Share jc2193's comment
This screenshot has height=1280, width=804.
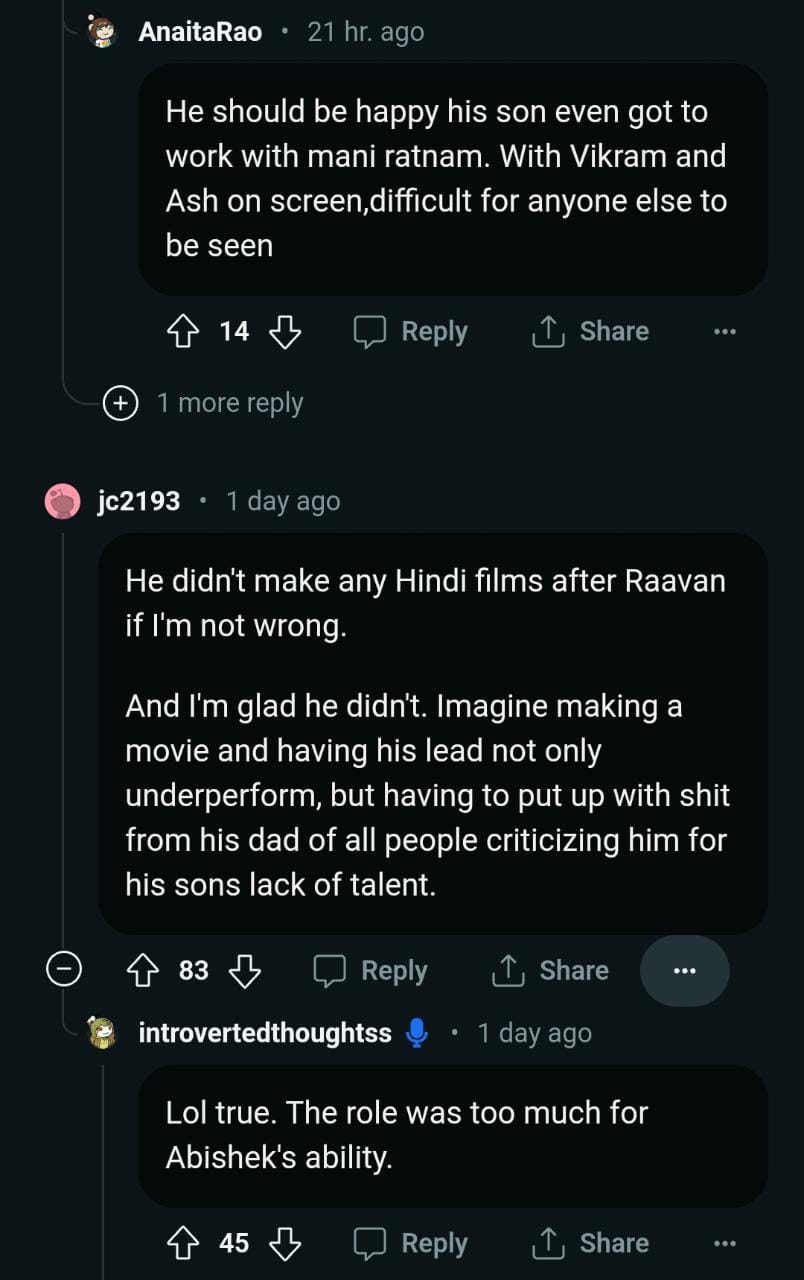coord(551,970)
